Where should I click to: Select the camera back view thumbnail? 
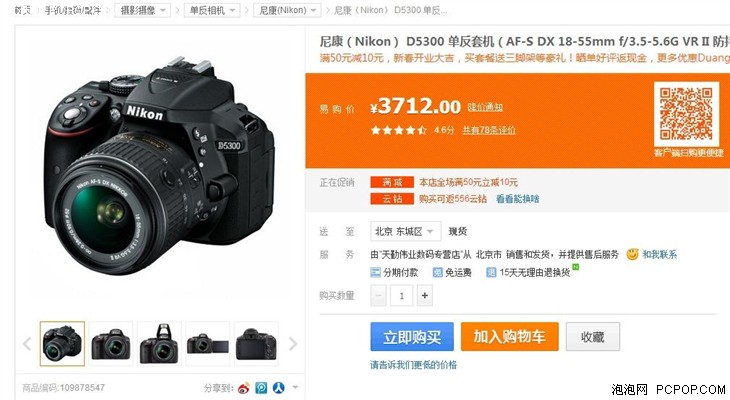coord(257,344)
